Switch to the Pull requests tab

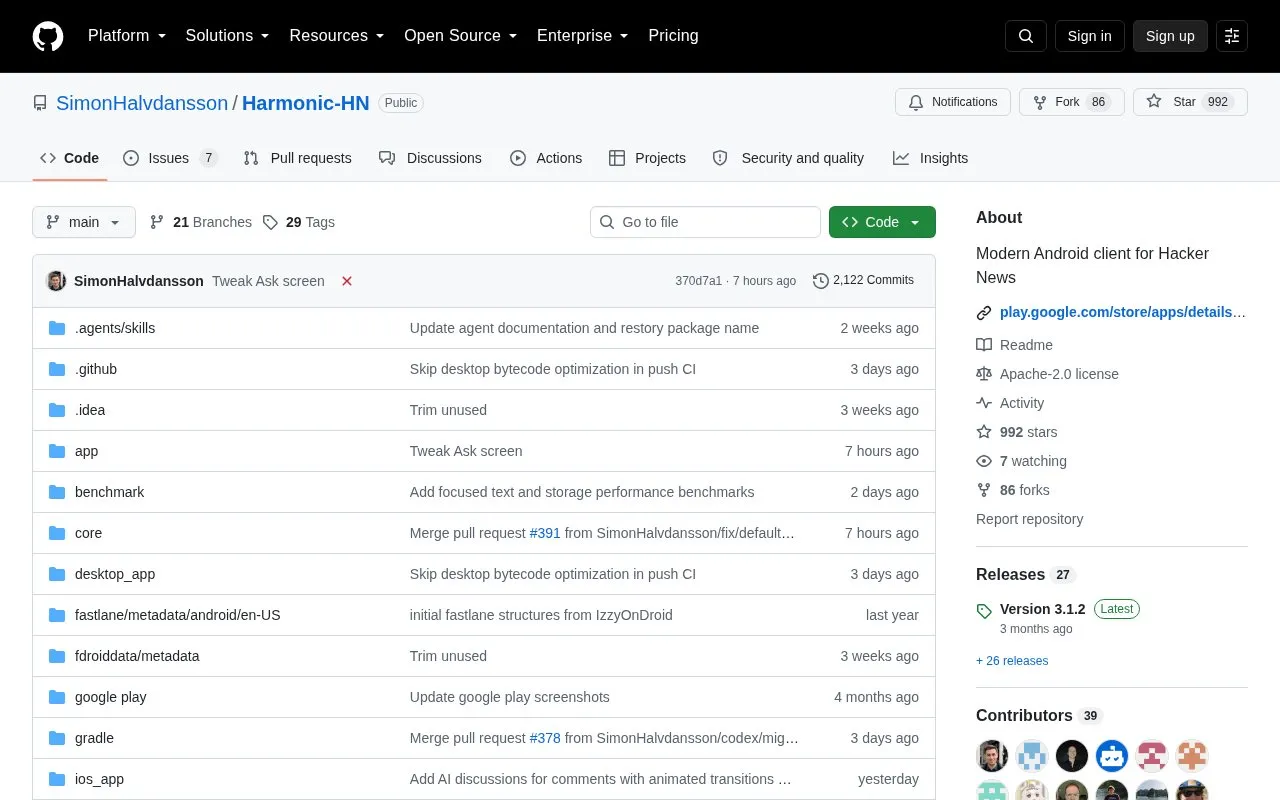coord(297,158)
